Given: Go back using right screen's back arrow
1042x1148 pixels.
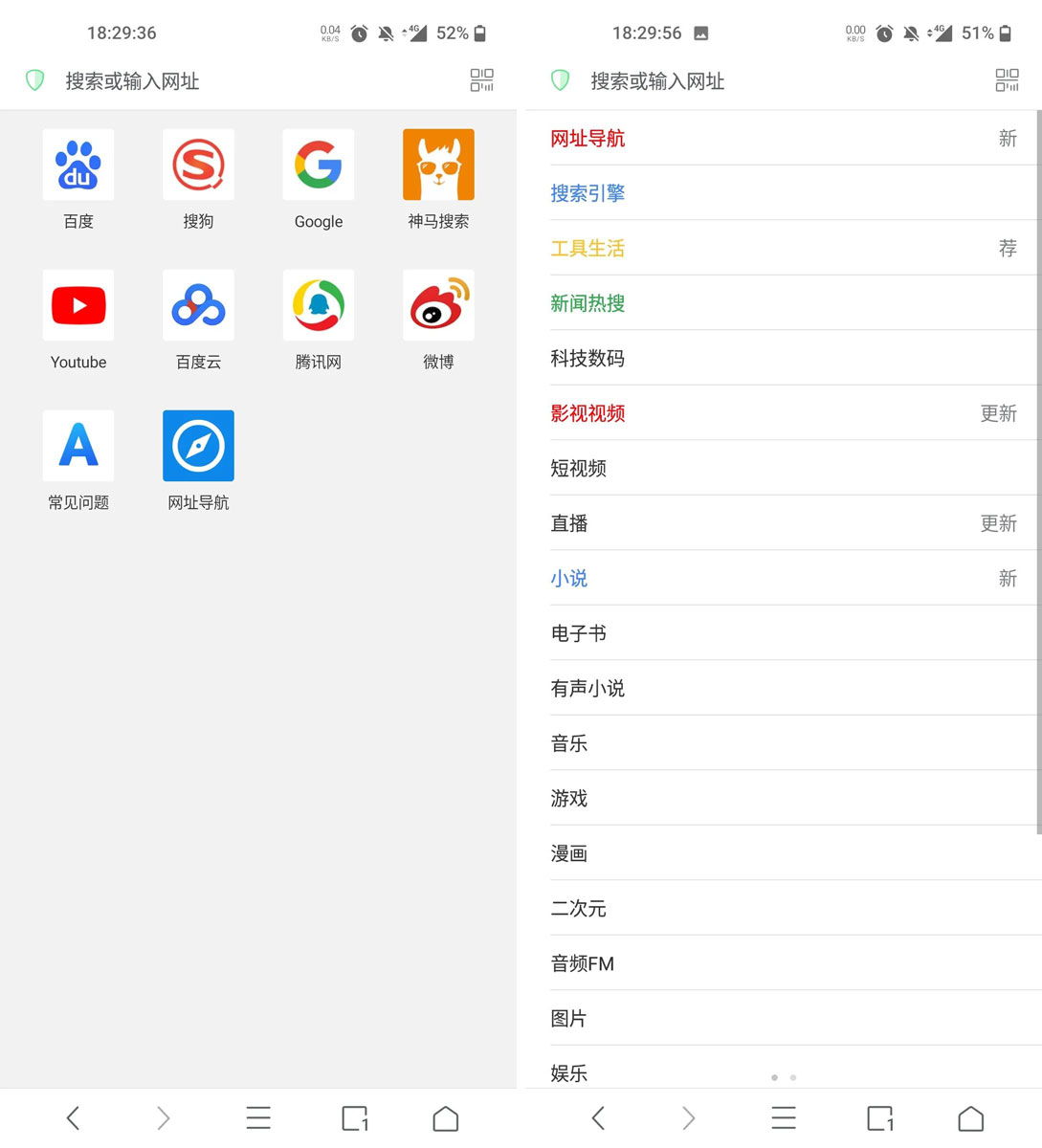Looking at the screenshot, I should (x=598, y=1118).
